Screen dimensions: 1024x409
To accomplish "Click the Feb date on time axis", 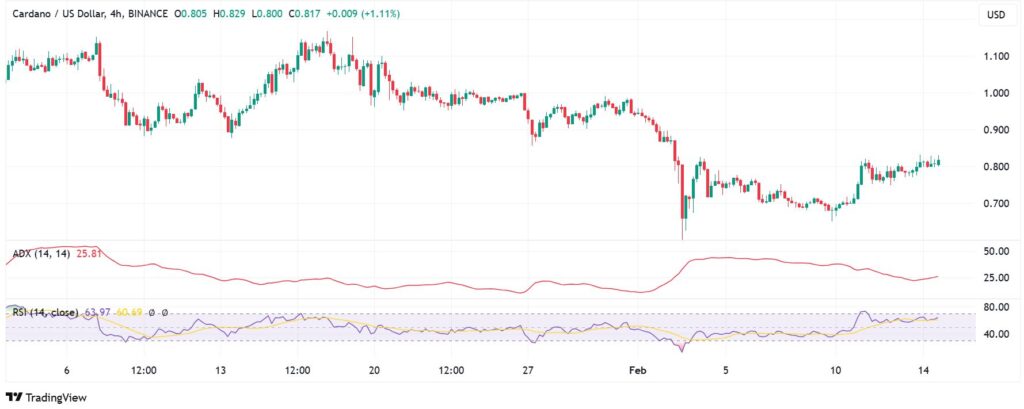I will coord(638,370).
